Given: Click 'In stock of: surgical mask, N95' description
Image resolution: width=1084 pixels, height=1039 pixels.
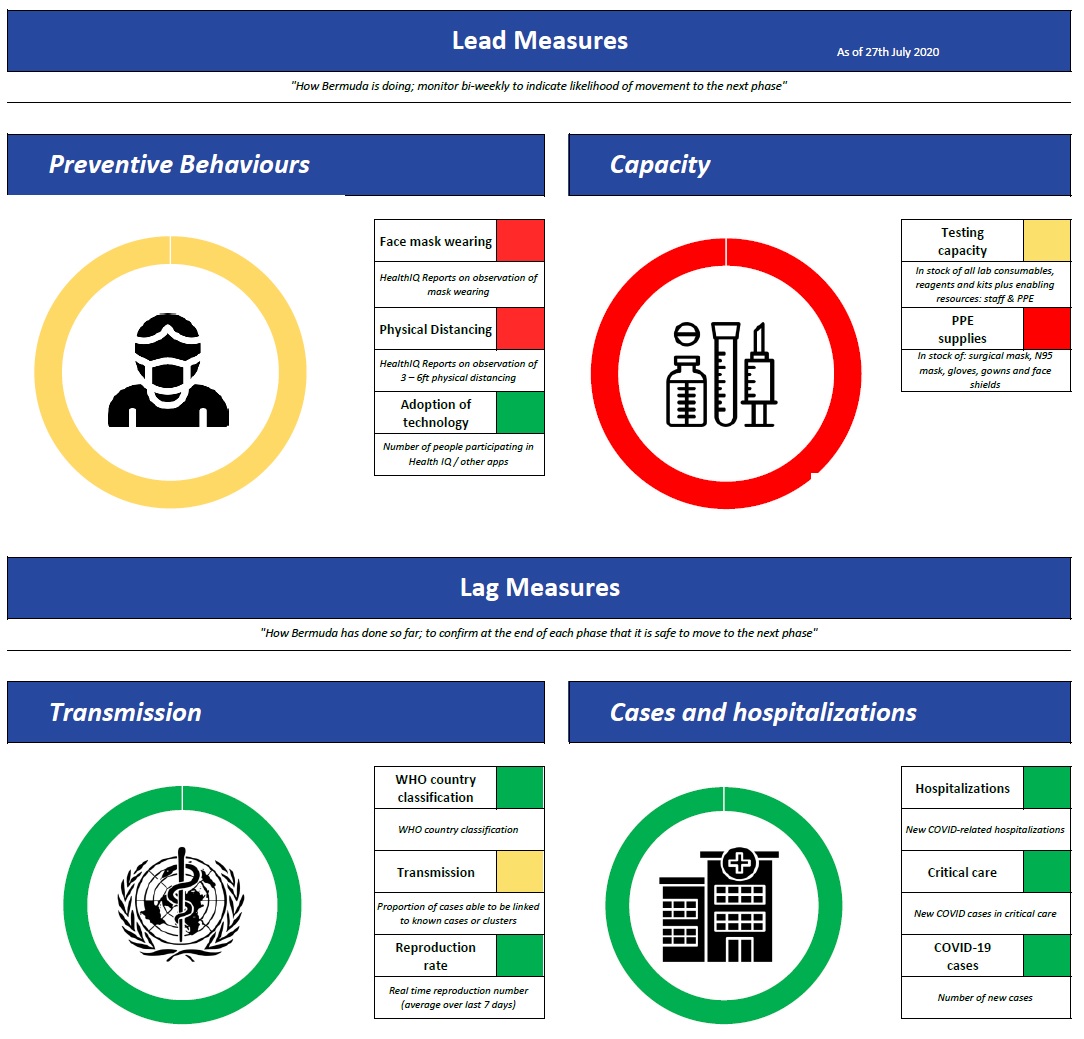Looking at the screenshot, I should (985, 370).
